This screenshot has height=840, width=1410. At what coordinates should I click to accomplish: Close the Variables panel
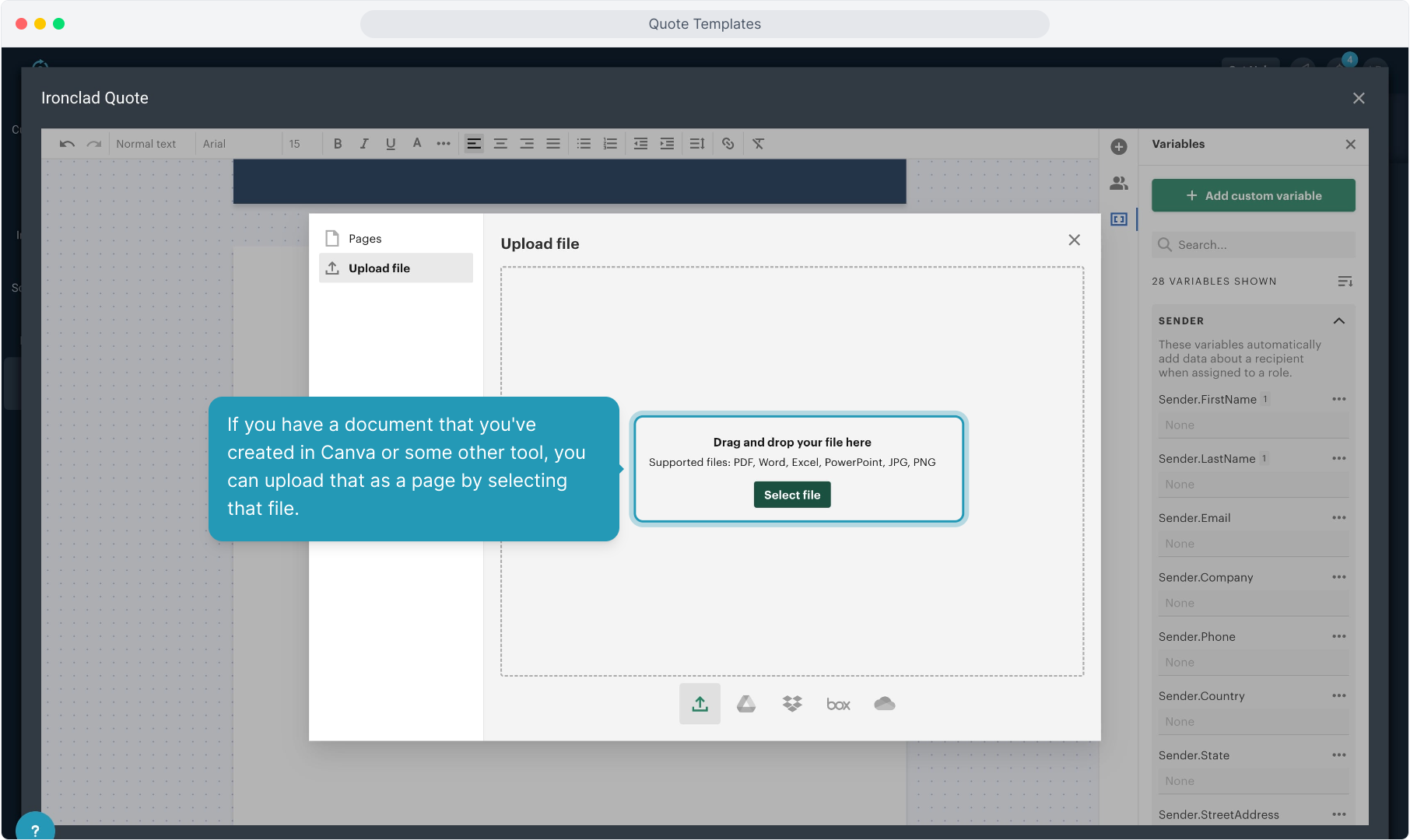pyautogui.click(x=1351, y=145)
